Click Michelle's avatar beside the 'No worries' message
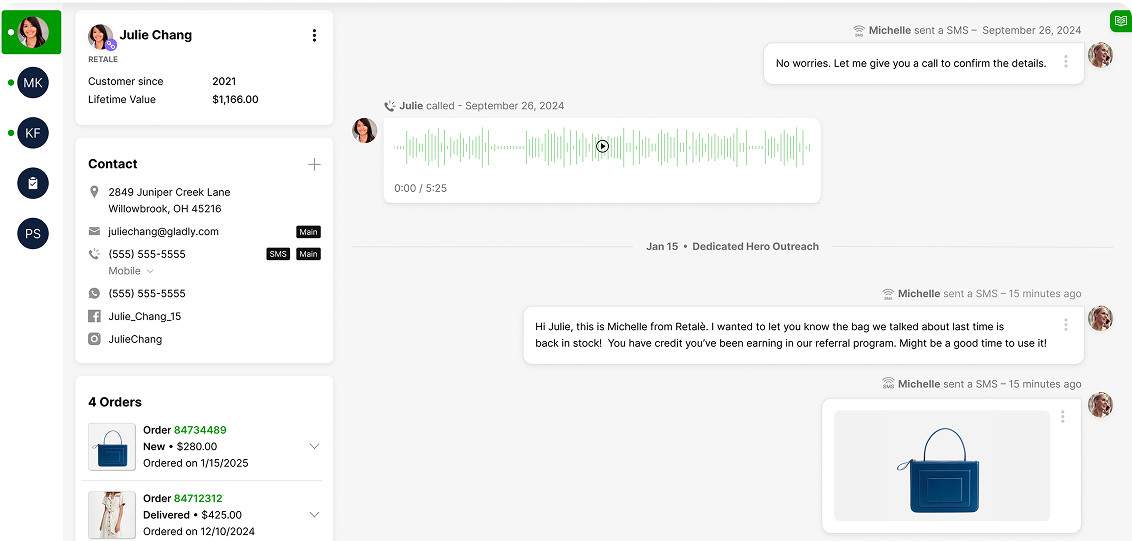The height and width of the screenshot is (541, 1132). 1100,55
